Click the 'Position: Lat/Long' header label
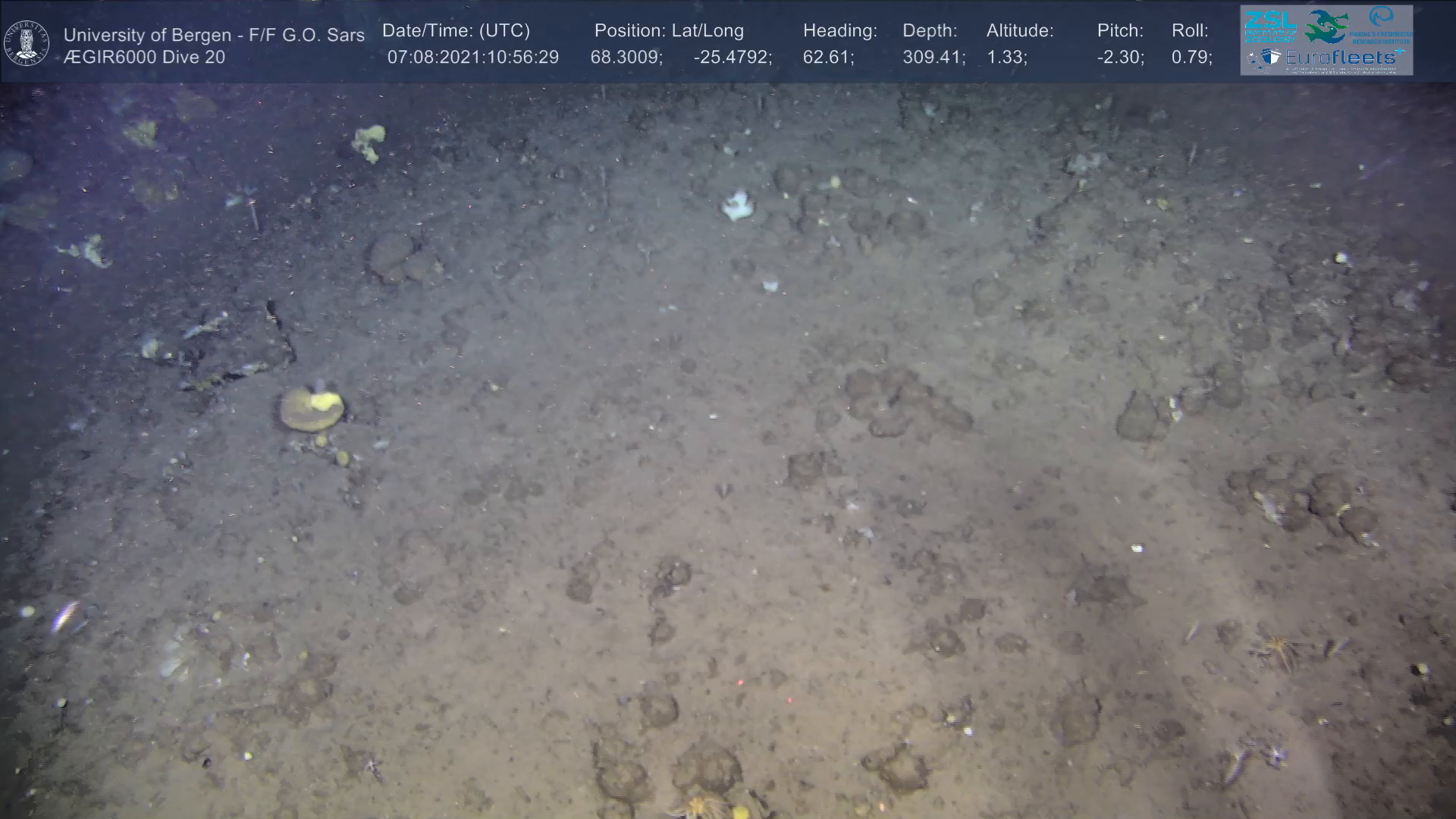Image resolution: width=1456 pixels, height=819 pixels. point(669,31)
